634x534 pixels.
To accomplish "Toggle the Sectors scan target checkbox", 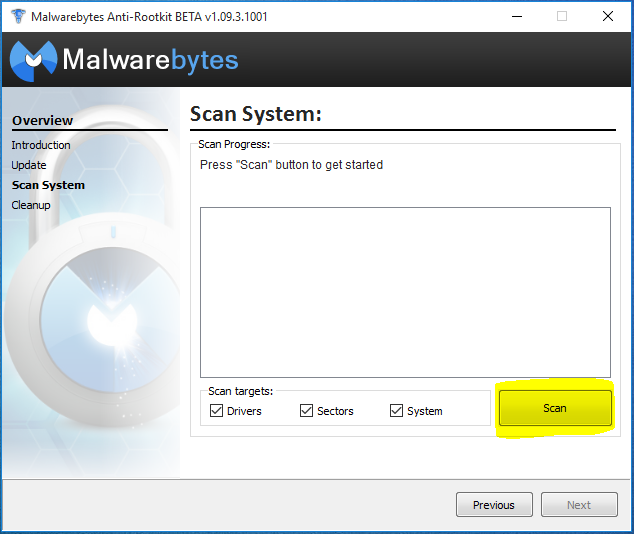I will coord(306,411).
